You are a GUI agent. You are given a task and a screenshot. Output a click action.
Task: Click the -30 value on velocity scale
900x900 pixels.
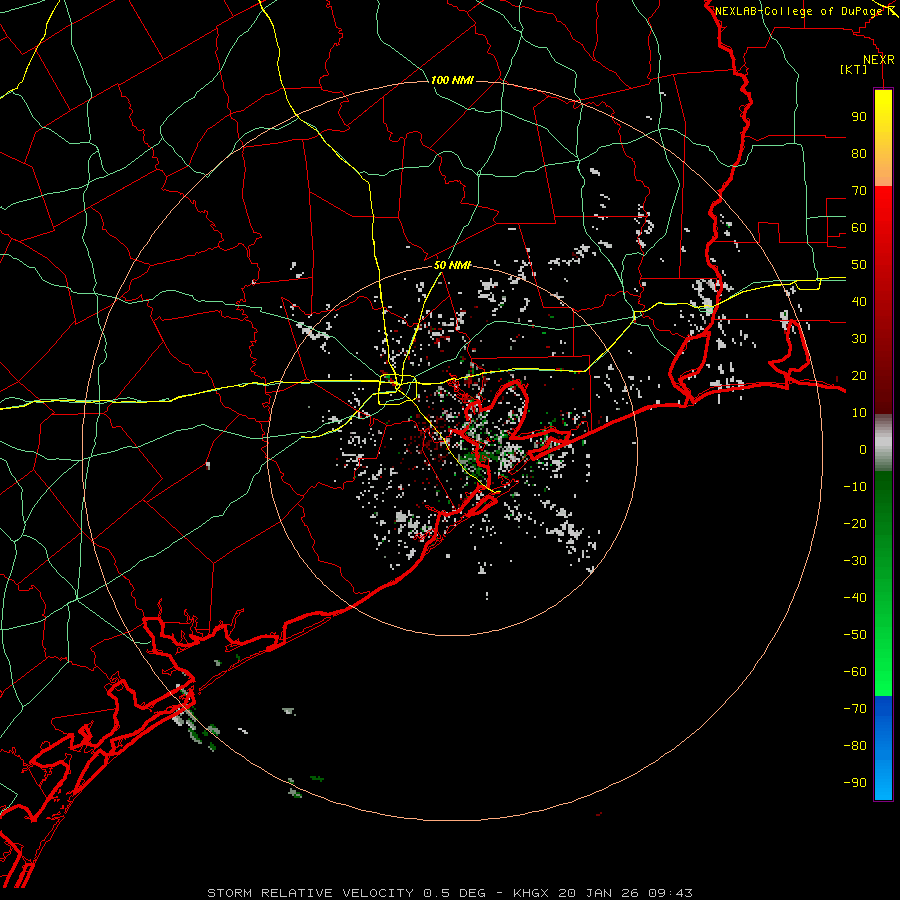[855, 561]
